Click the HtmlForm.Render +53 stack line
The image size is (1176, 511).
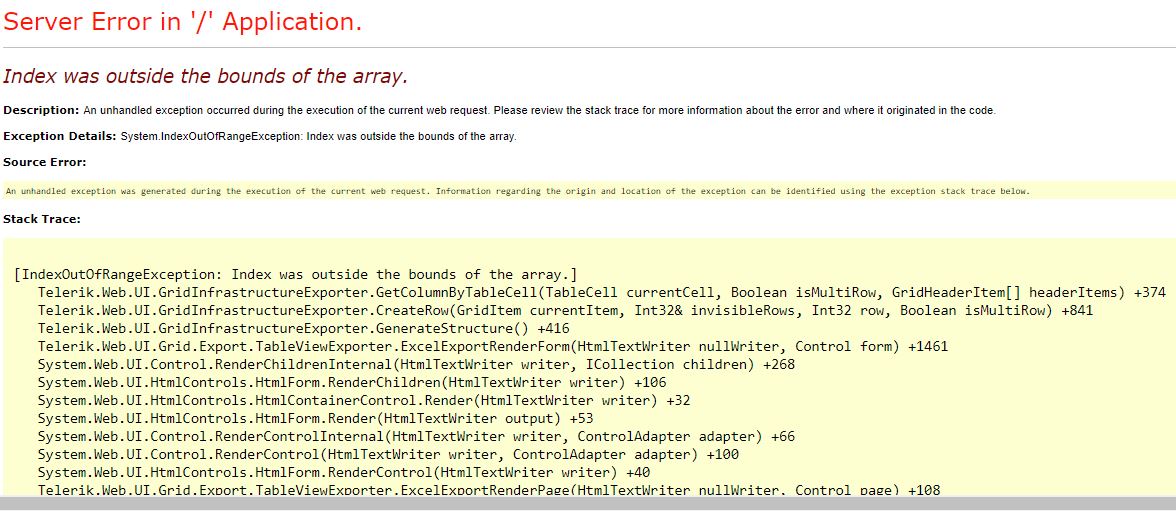(x=316, y=418)
